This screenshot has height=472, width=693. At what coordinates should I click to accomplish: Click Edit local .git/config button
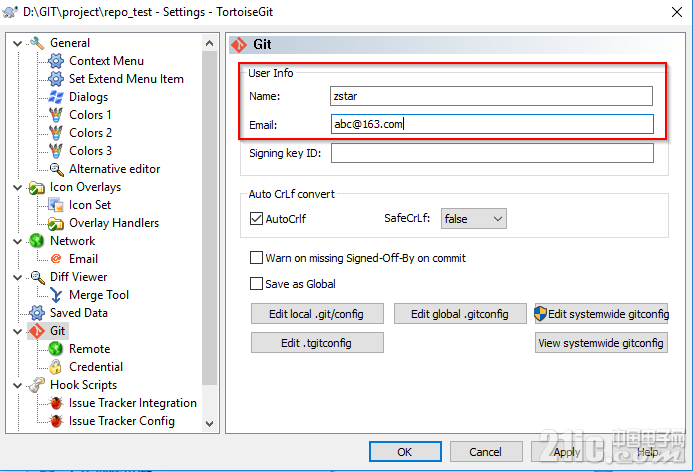(317, 314)
